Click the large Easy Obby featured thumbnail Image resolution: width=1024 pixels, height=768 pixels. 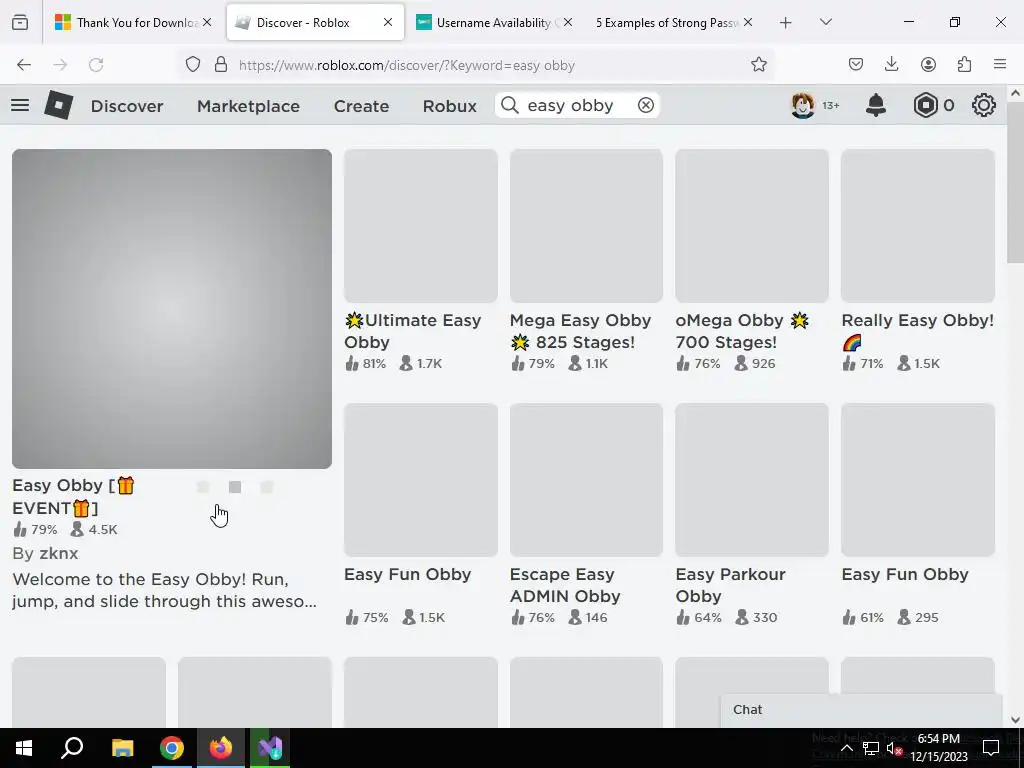coord(172,309)
